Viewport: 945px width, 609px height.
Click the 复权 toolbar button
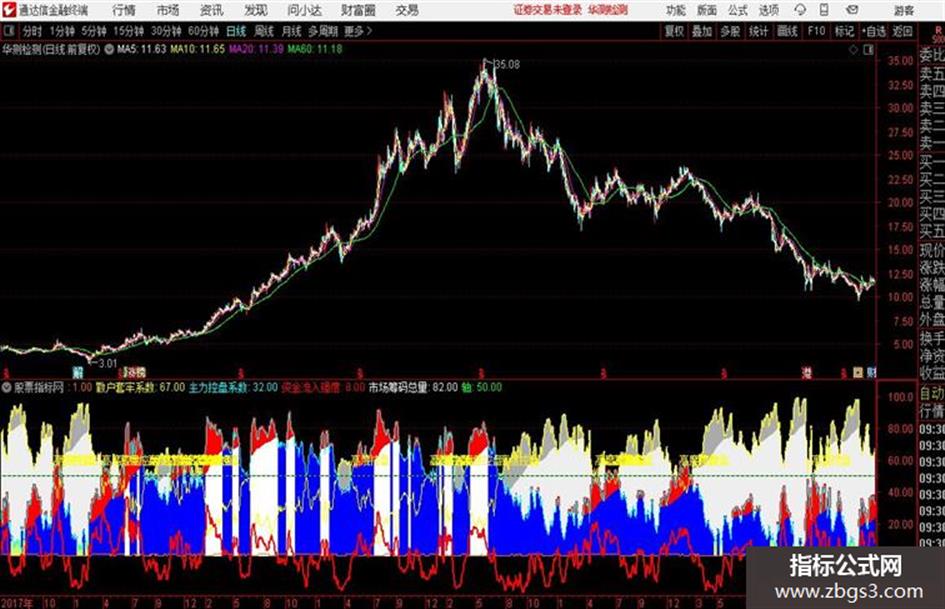(x=674, y=31)
